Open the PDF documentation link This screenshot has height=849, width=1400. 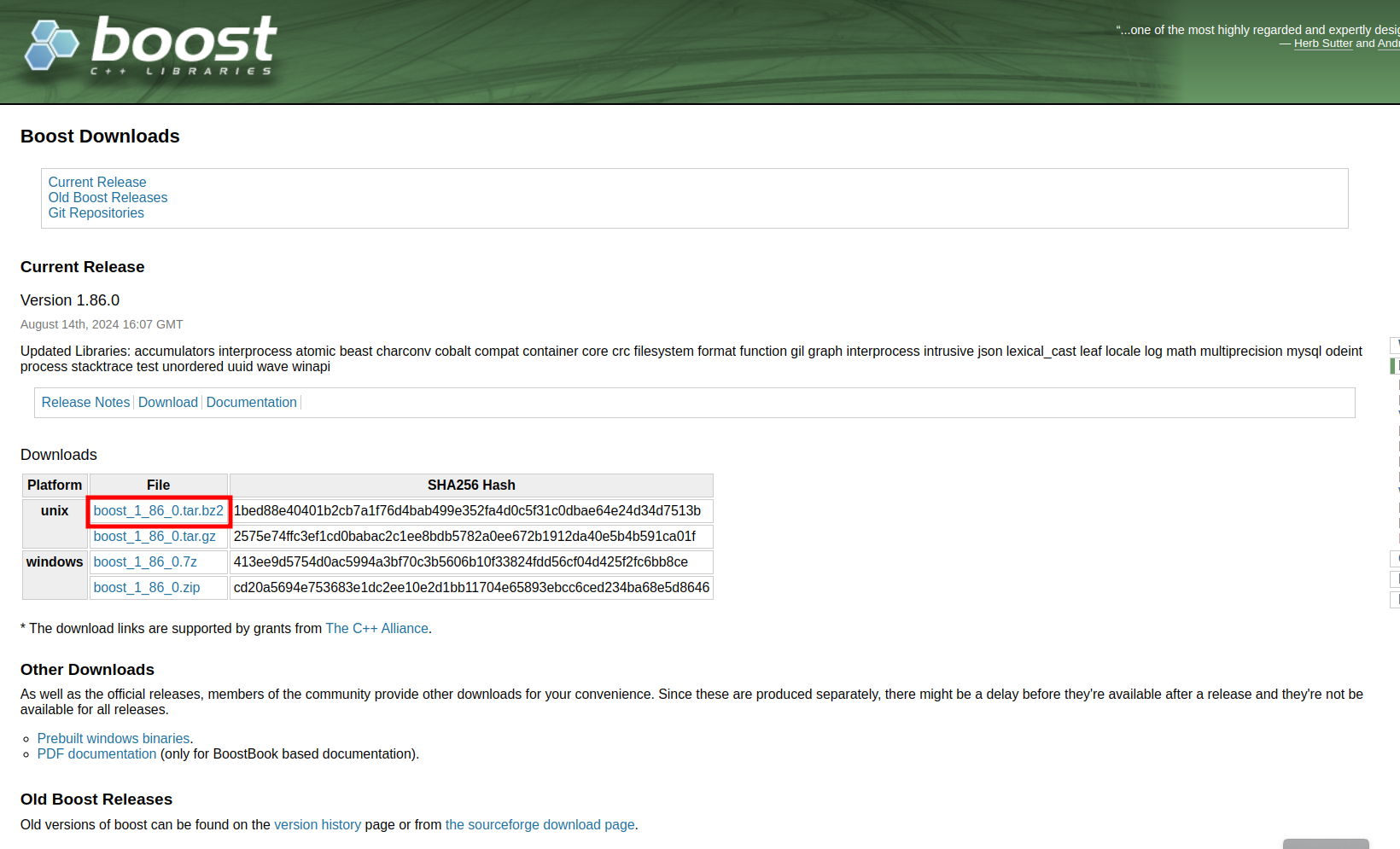[96, 753]
